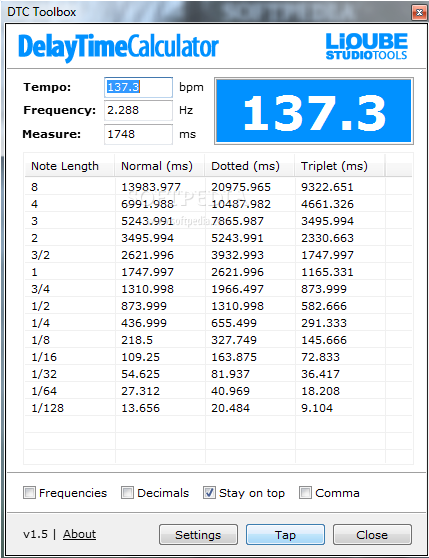The image size is (429, 558).
Task: Select the triplet value 1165.331
Action: tap(327, 272)
